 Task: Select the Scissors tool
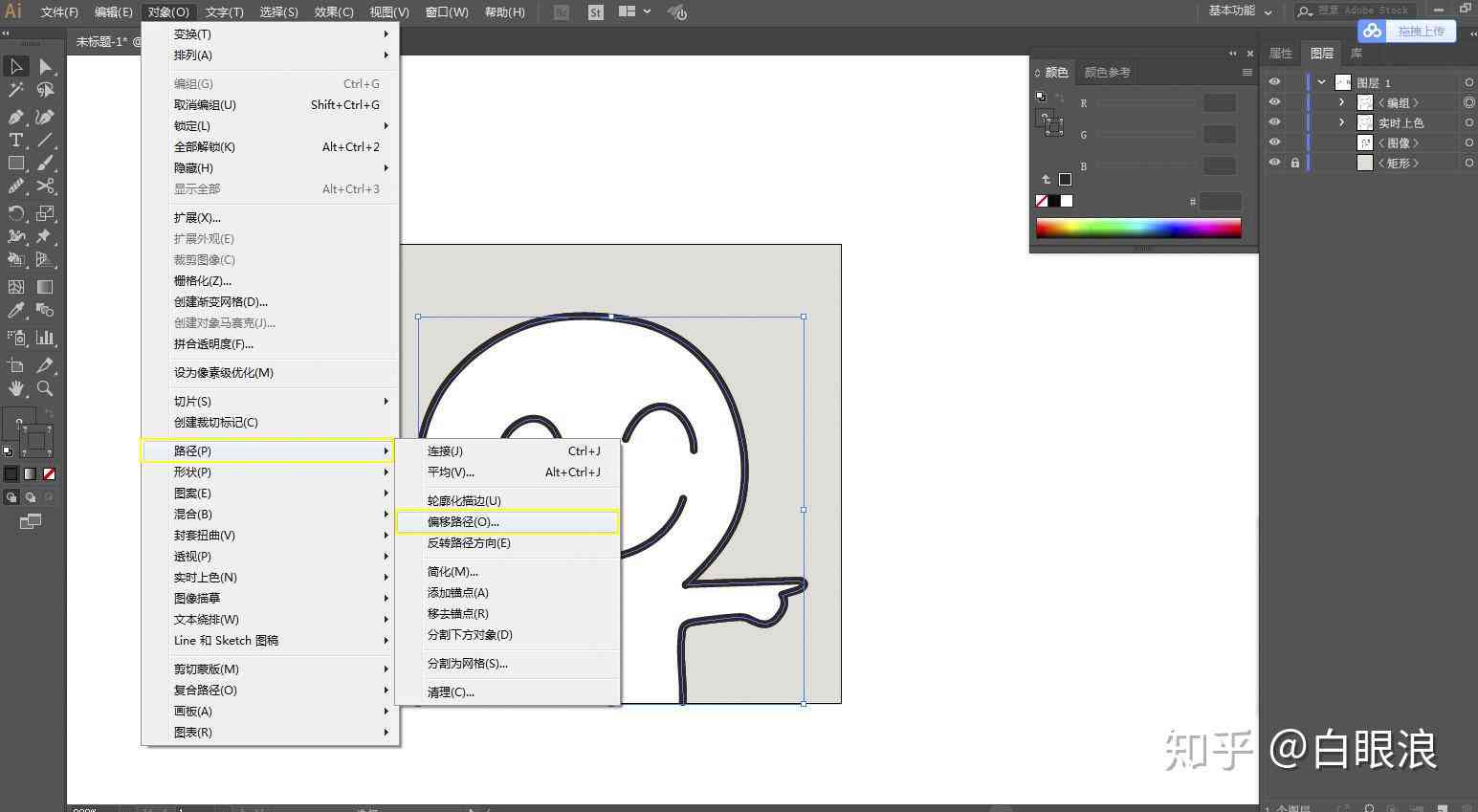[45, 187]
